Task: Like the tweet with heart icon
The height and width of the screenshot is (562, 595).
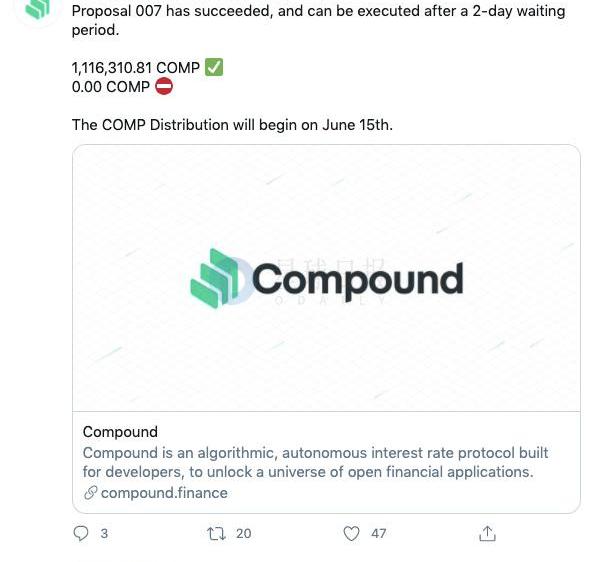Action: pyautogui.click(x=351, y=534)
